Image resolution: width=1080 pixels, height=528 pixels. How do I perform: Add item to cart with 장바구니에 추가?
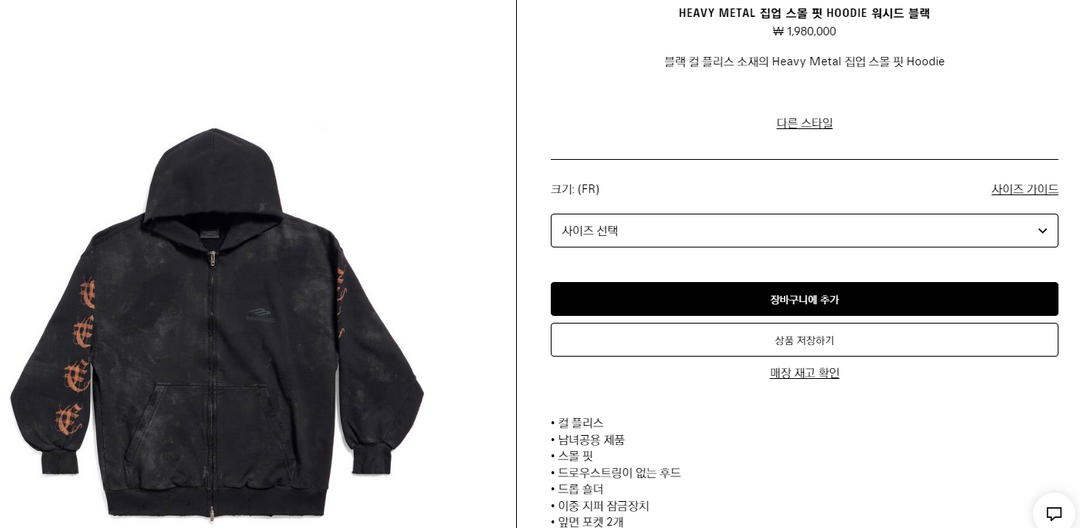tap(804, 299)
